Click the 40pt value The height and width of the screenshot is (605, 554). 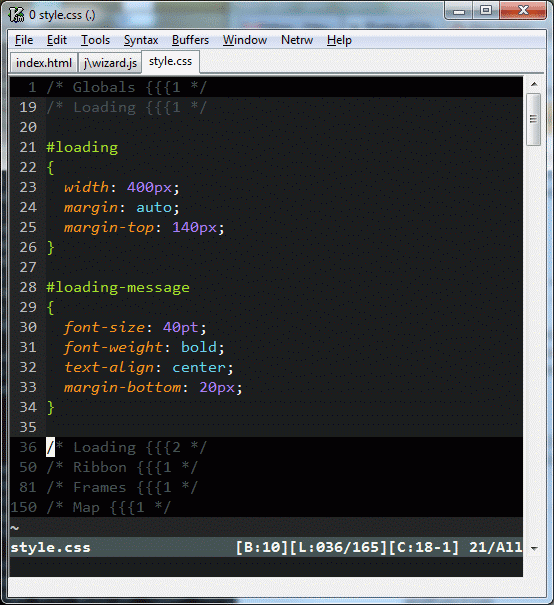coord(181,328)
